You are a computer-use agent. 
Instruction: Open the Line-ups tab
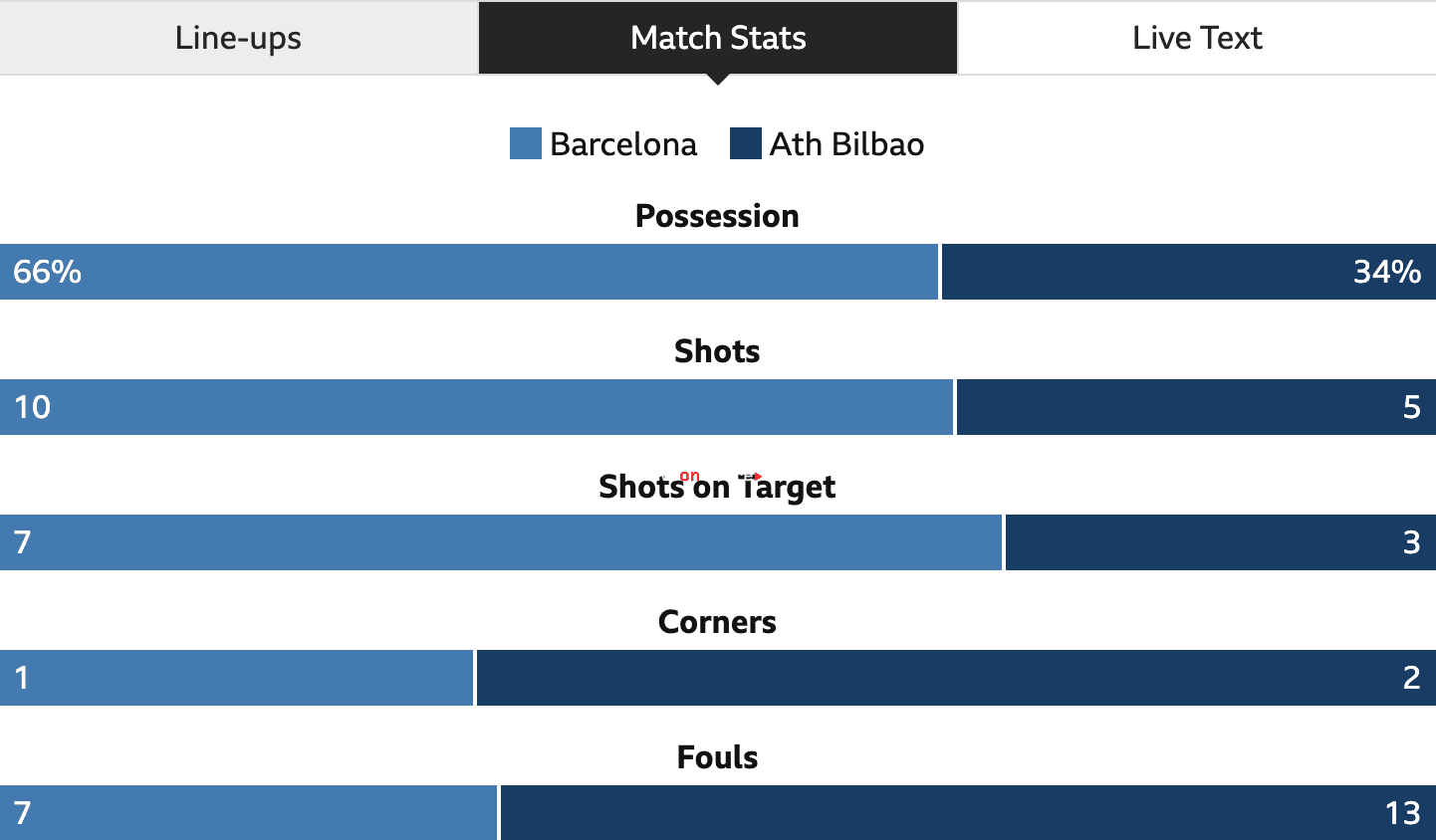239,38
